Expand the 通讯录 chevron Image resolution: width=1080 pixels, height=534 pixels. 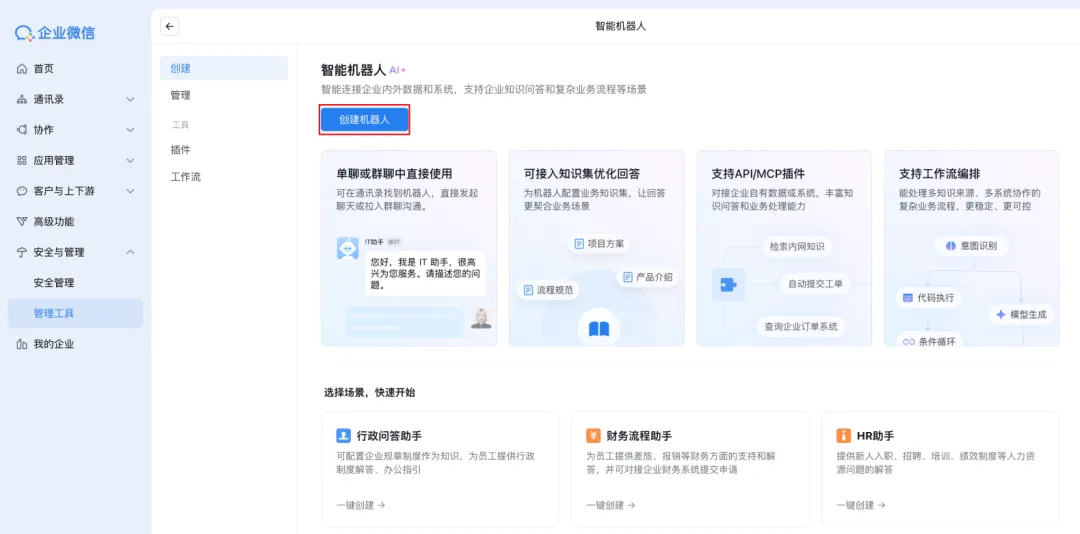[x=130, y=99]
